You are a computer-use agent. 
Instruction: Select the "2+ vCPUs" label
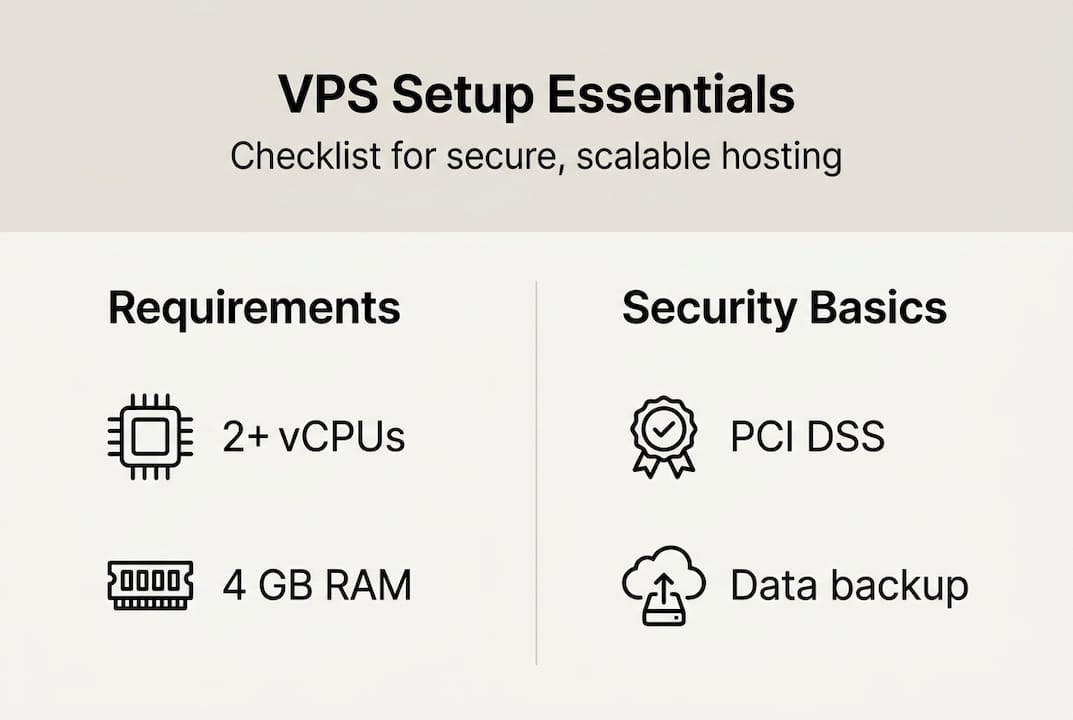pos(313,437)
